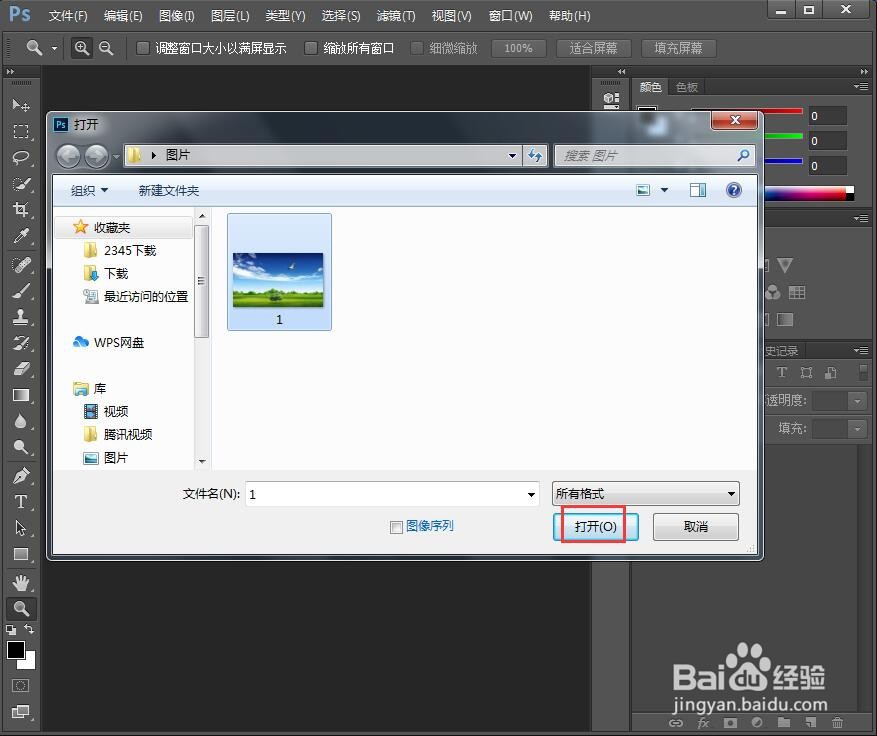Open the 文件(F) menu
Image resolution: width=877 pixels, height=736 pixels.
click(68, 16)
